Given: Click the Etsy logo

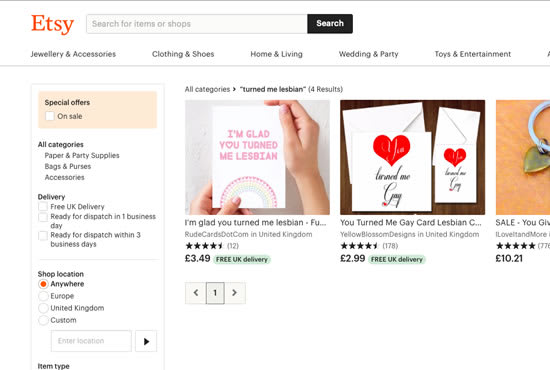Looking at the screenshot, I should coord(53,24).
